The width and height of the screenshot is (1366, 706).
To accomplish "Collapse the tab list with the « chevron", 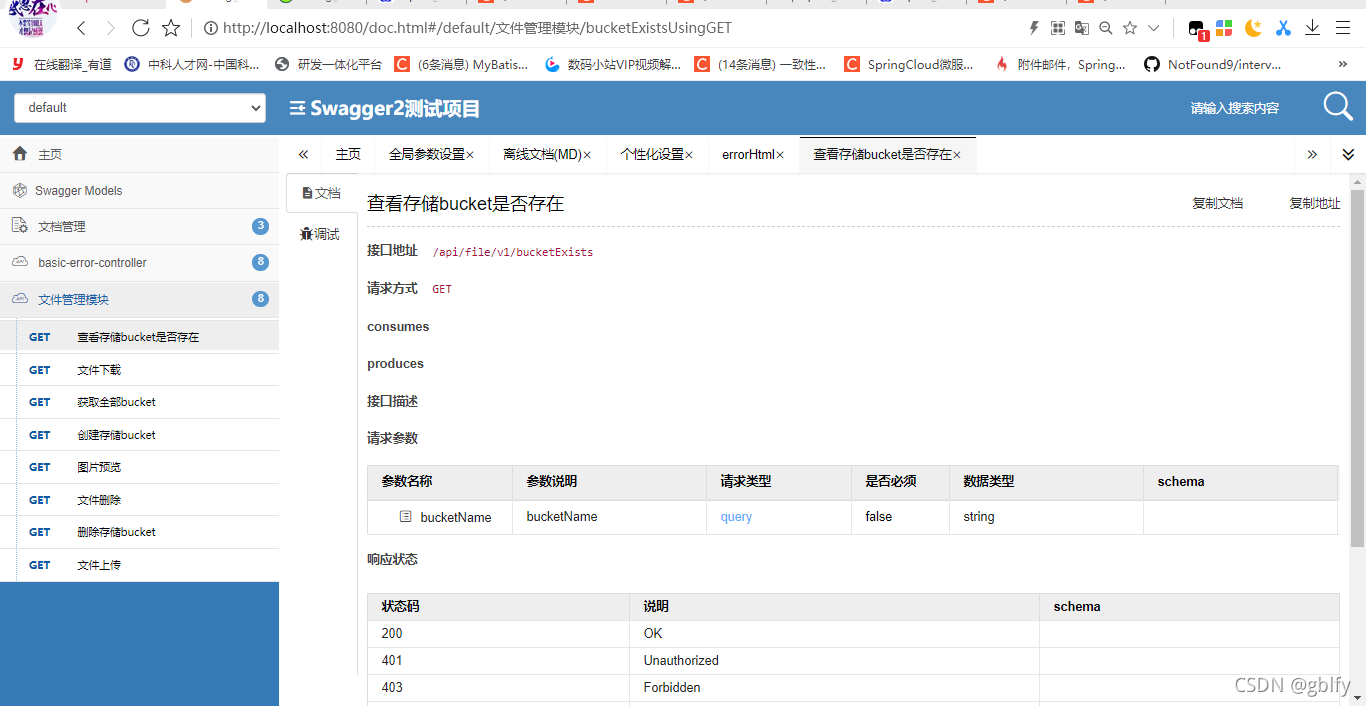I will [x=303, y=154].
